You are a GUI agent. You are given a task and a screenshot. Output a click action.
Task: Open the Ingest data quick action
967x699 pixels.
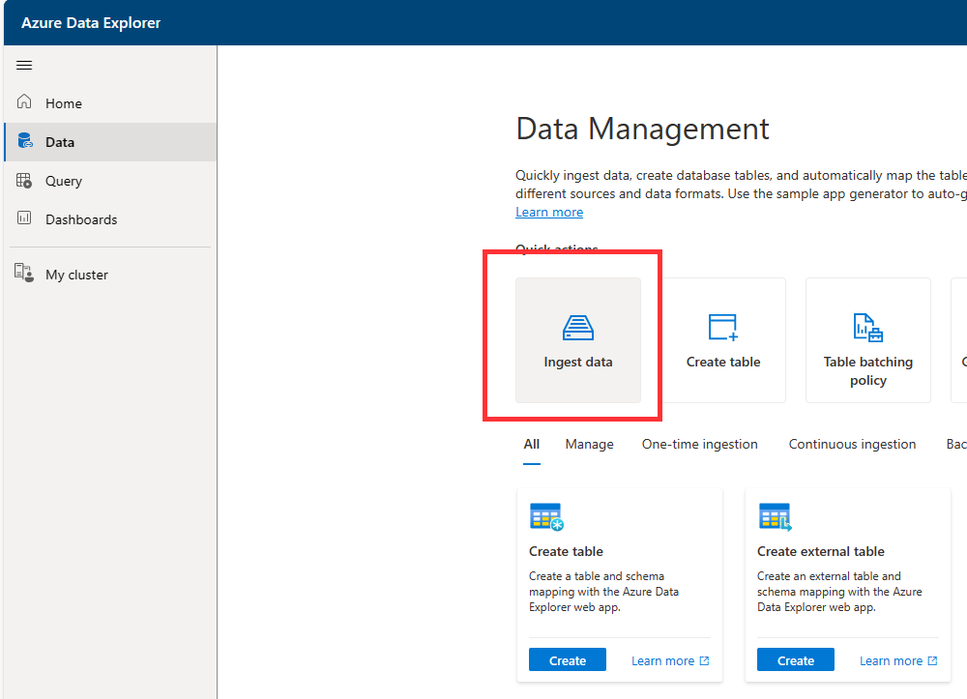coord(578,340)
